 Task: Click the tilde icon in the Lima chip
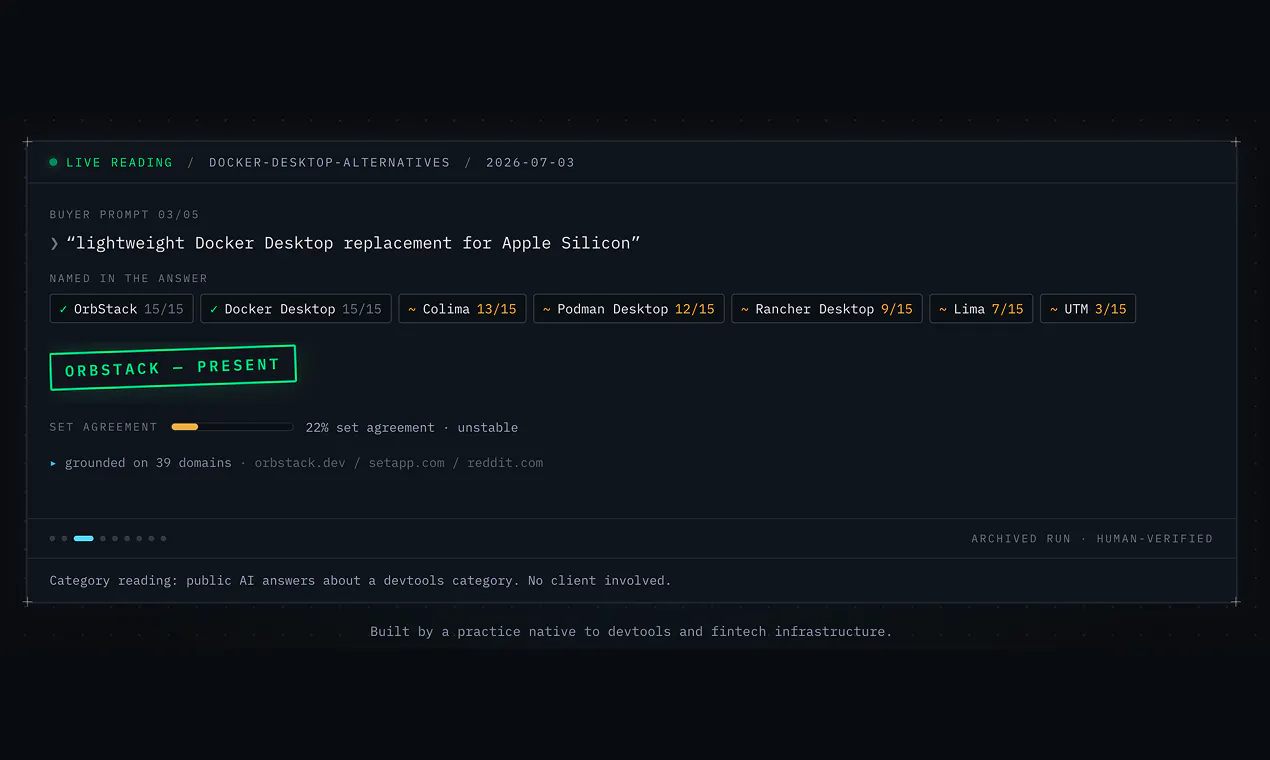coord(942,309)
